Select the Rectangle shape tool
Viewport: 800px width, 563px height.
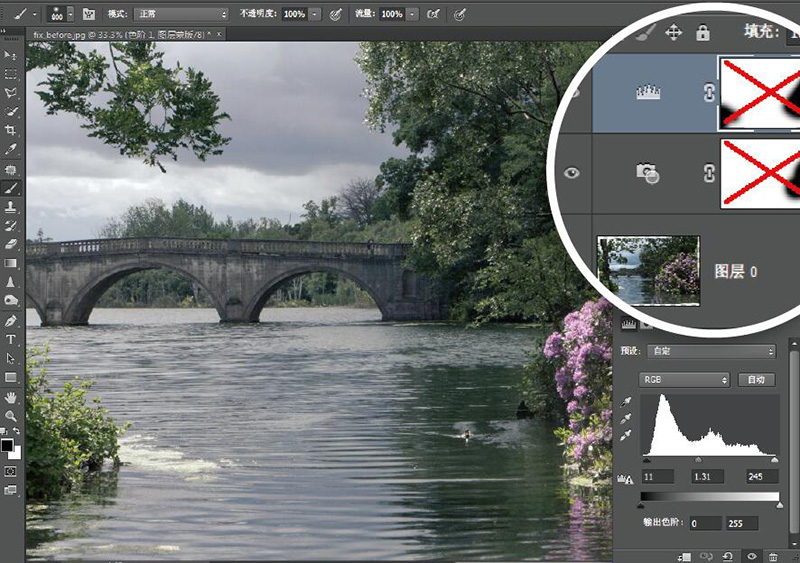(10, 377)
